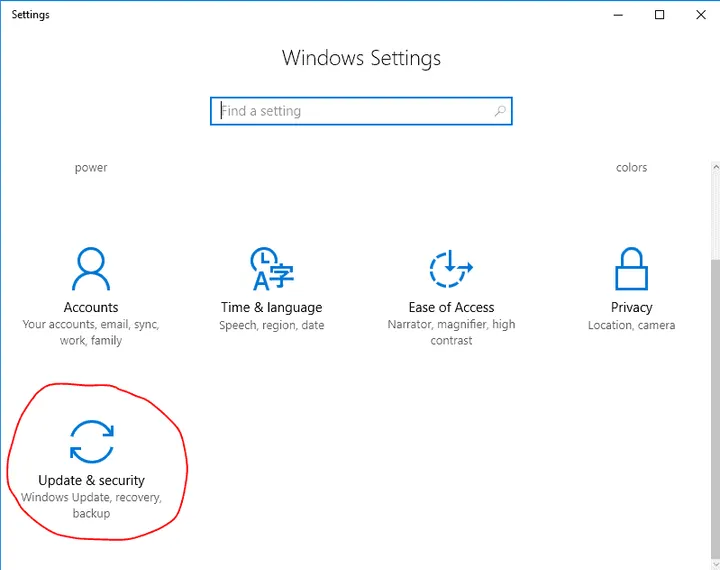720x570 pixels.
Task: Click the 'Accounts' category title
Action: tap(91, 307)
